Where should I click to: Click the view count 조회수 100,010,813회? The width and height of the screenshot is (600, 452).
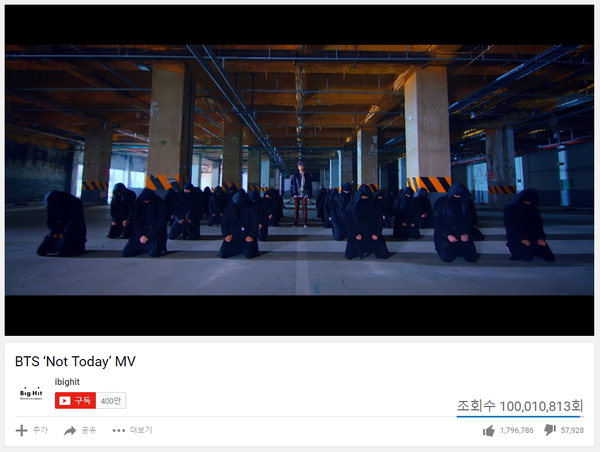pos(520,406)
